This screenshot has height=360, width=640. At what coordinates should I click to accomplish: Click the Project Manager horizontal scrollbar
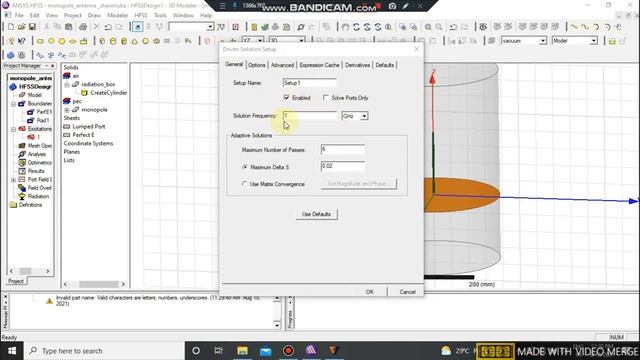(29, 271)
